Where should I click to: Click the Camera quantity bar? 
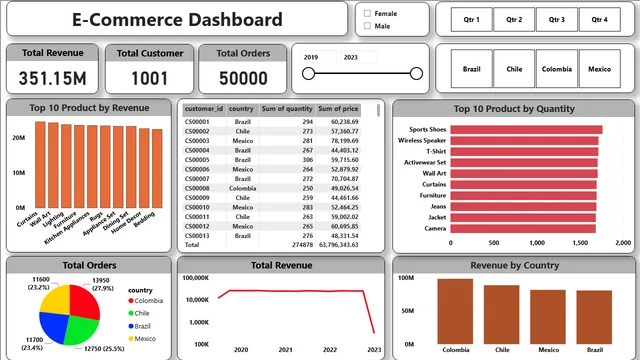coord(523,229)
